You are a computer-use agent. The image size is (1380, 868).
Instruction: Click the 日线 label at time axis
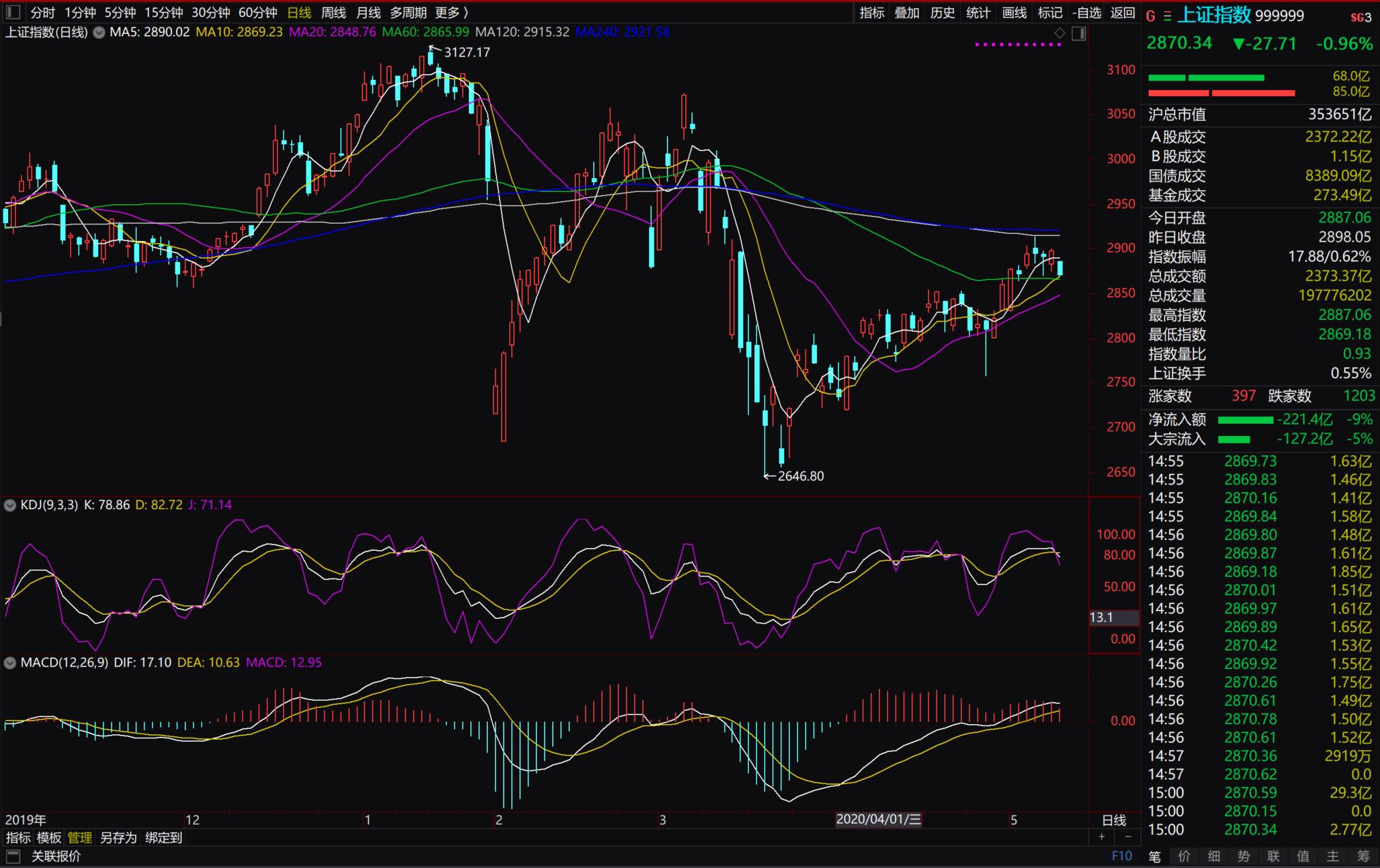tap(1114, 820)
